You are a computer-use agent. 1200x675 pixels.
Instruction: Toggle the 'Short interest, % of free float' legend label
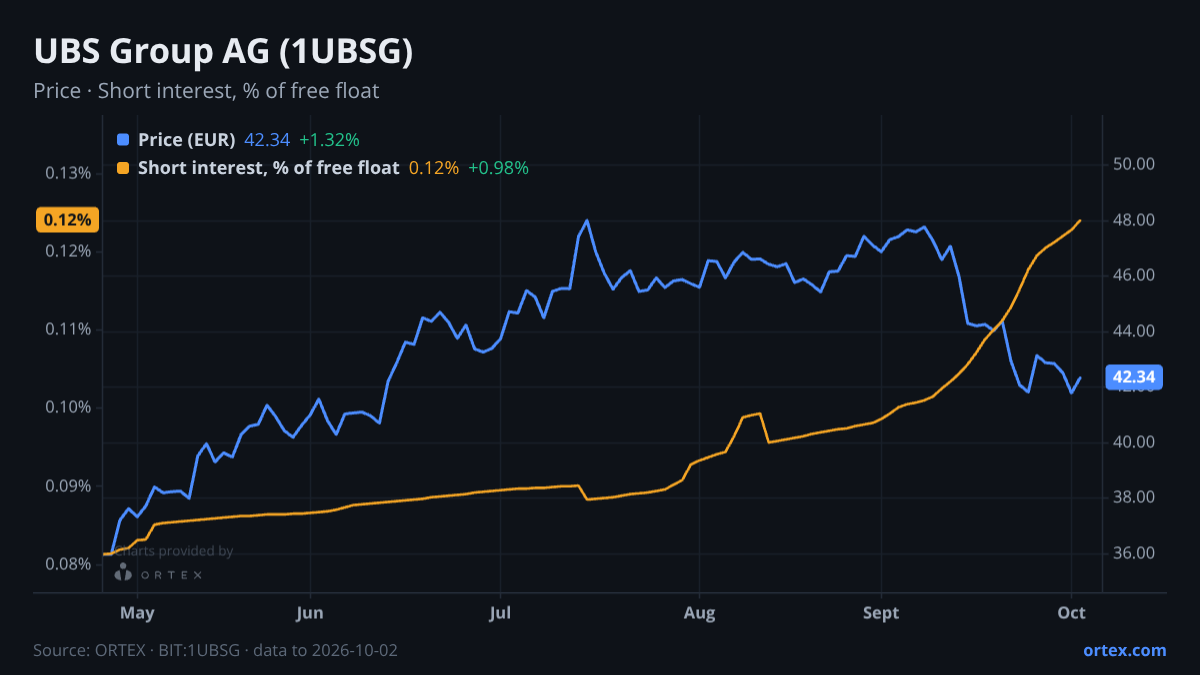pyautogui.click(x=268, y=168)
